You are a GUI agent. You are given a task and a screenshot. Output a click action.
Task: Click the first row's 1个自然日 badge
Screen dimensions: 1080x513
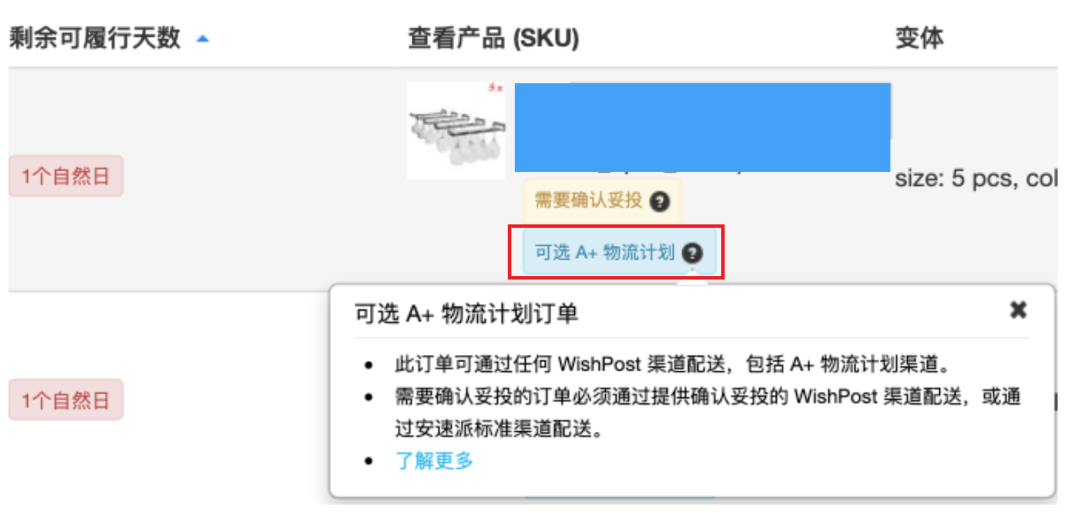(66, 178)
